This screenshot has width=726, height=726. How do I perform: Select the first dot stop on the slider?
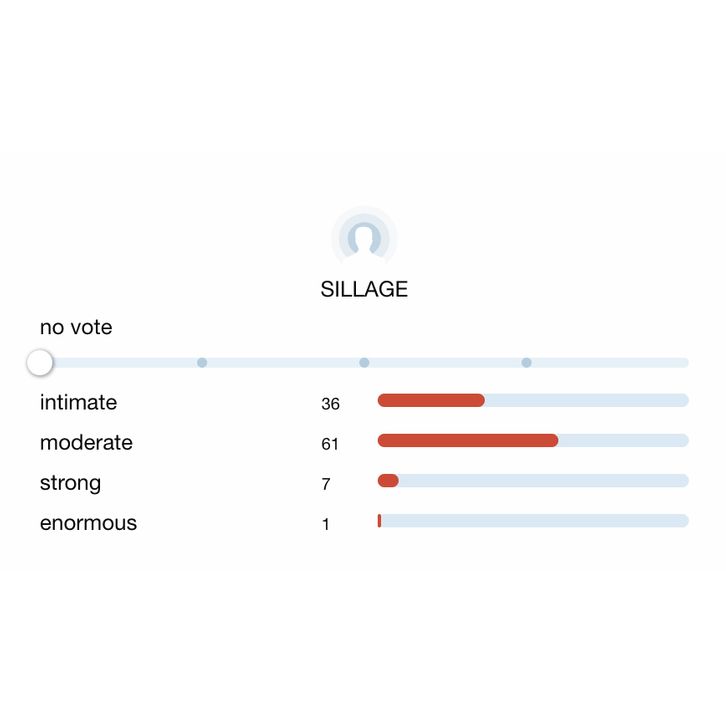202,363
